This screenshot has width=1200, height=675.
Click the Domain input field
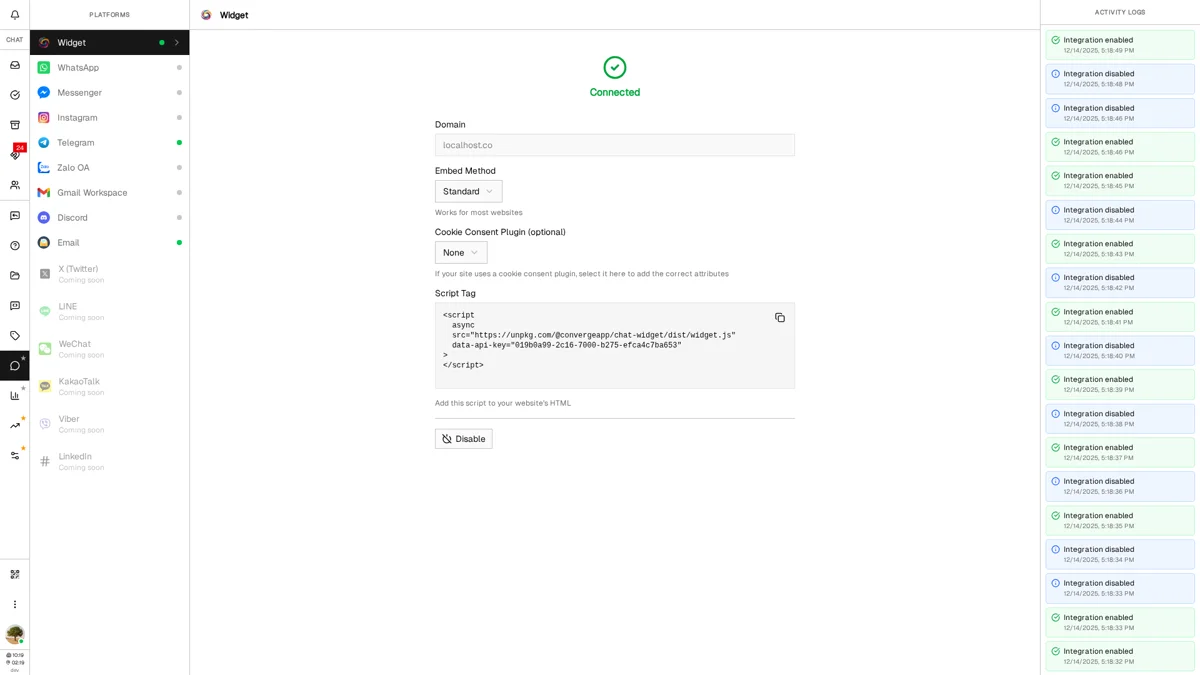pyautogui.click(x=614, y=145)
